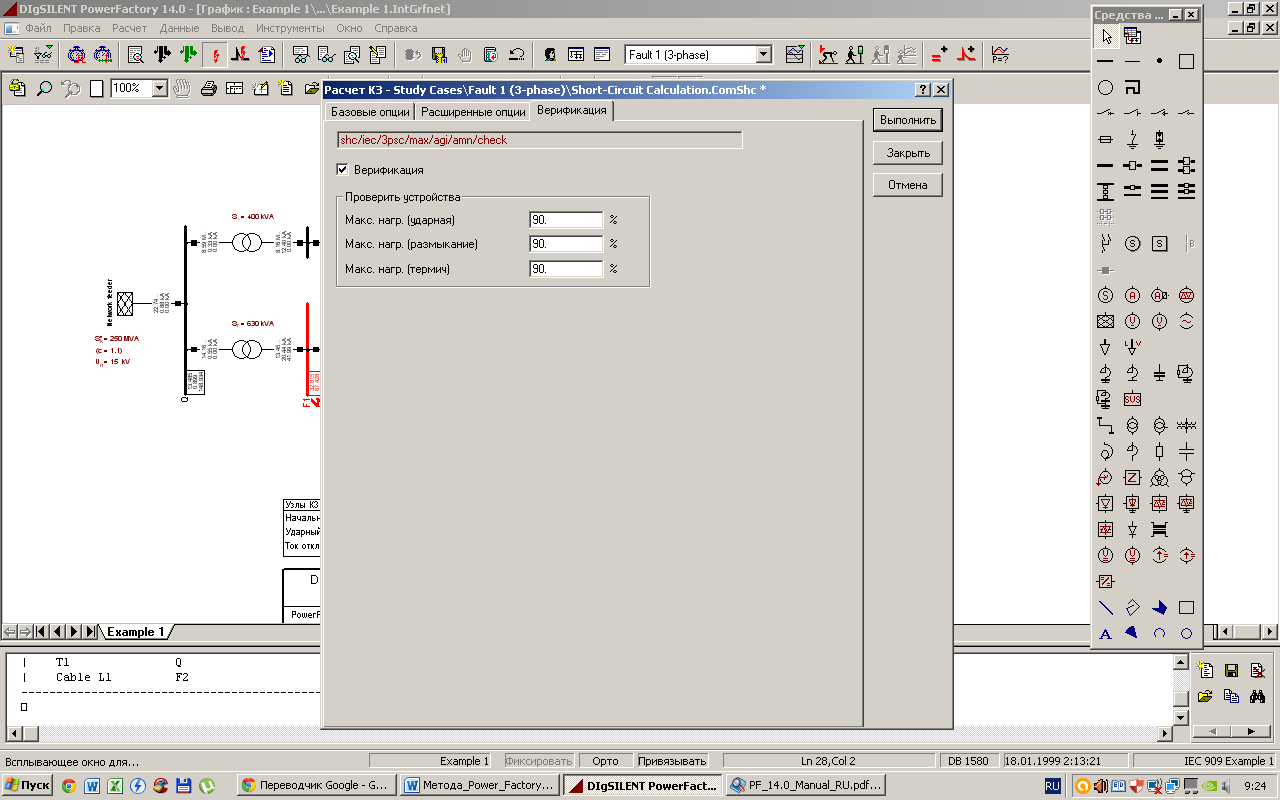The width and height of the screenshot is (1280, 800).
Task: Select the fuse element in Средства palette
Action: 1105,140
